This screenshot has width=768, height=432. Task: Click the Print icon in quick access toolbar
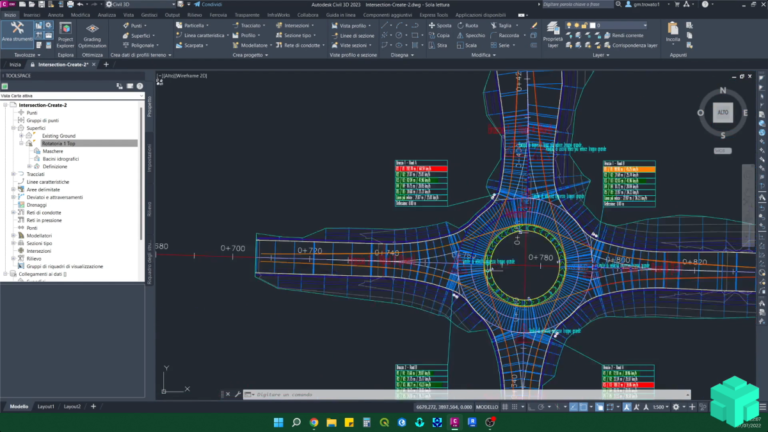coord(70,4)
